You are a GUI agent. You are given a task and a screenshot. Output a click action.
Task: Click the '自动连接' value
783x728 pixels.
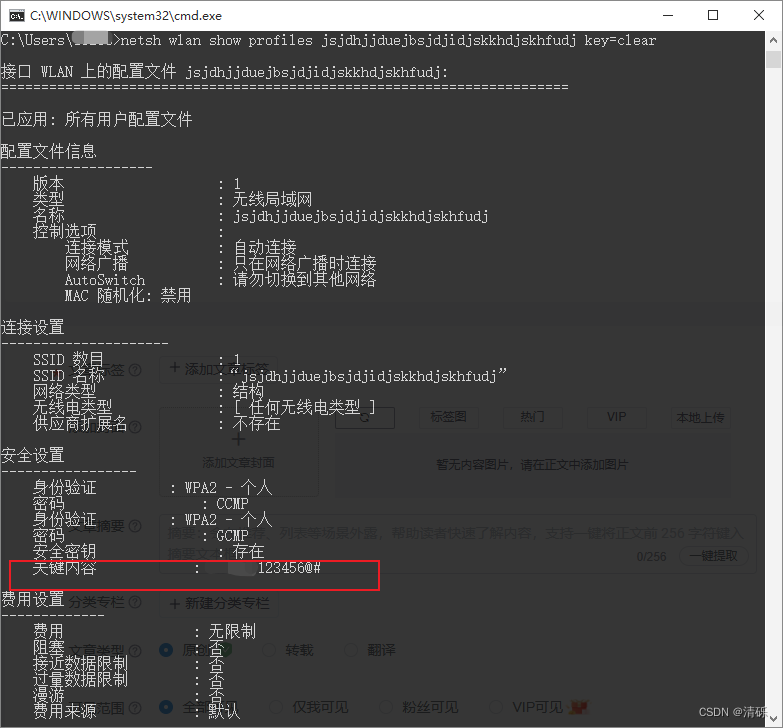[x=265, y=247]
